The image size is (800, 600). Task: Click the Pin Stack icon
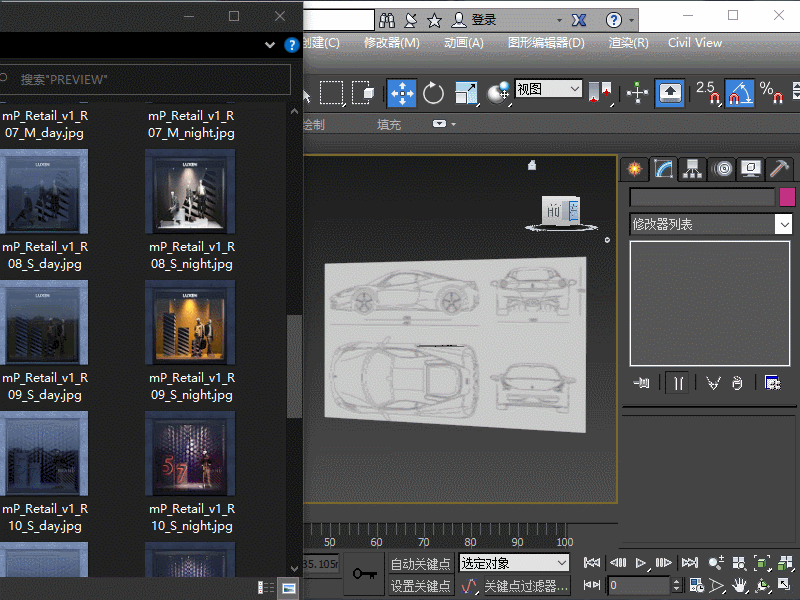click(x=642, y=382)
